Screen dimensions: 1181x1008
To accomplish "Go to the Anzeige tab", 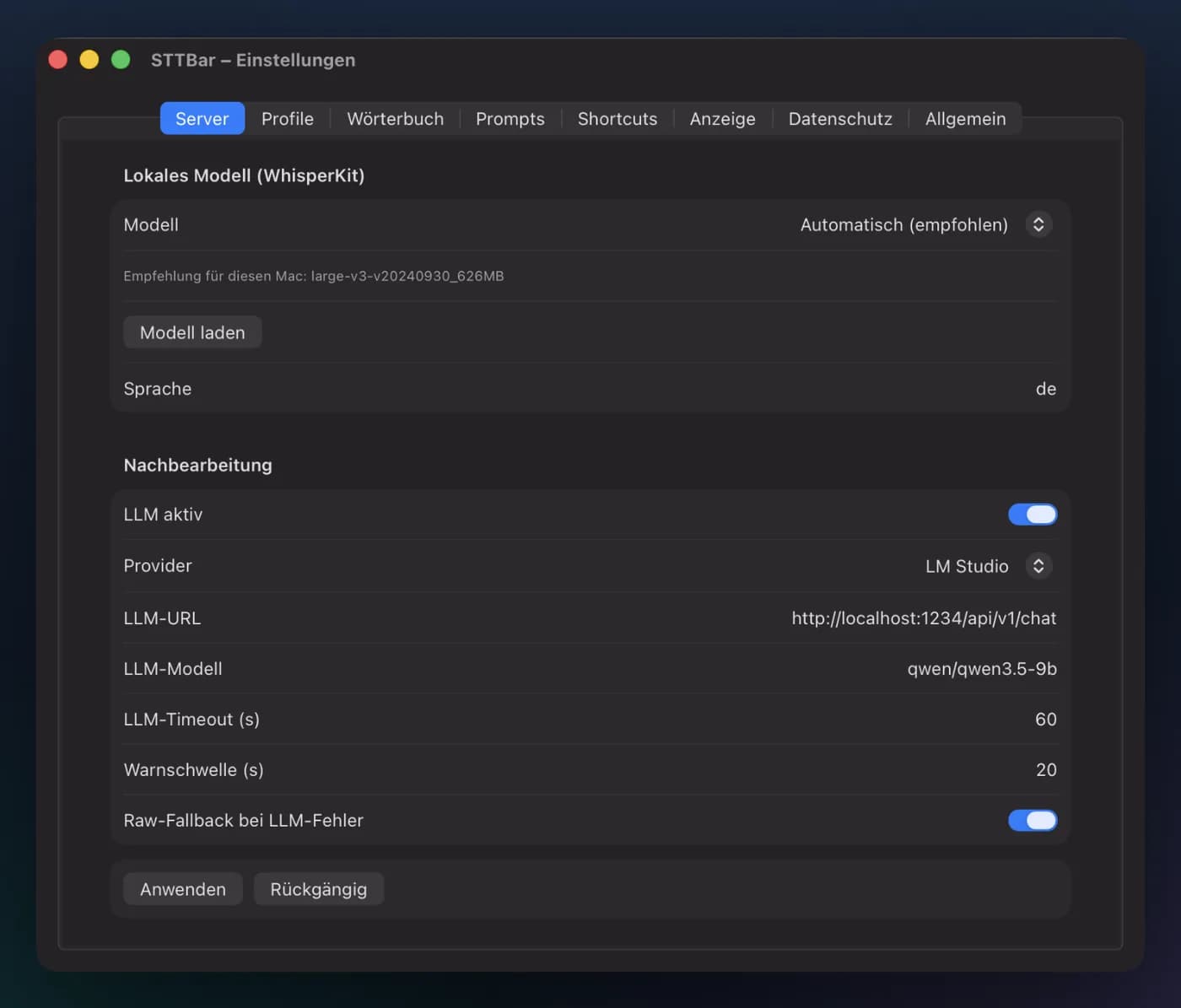I will tap(722, 118).
